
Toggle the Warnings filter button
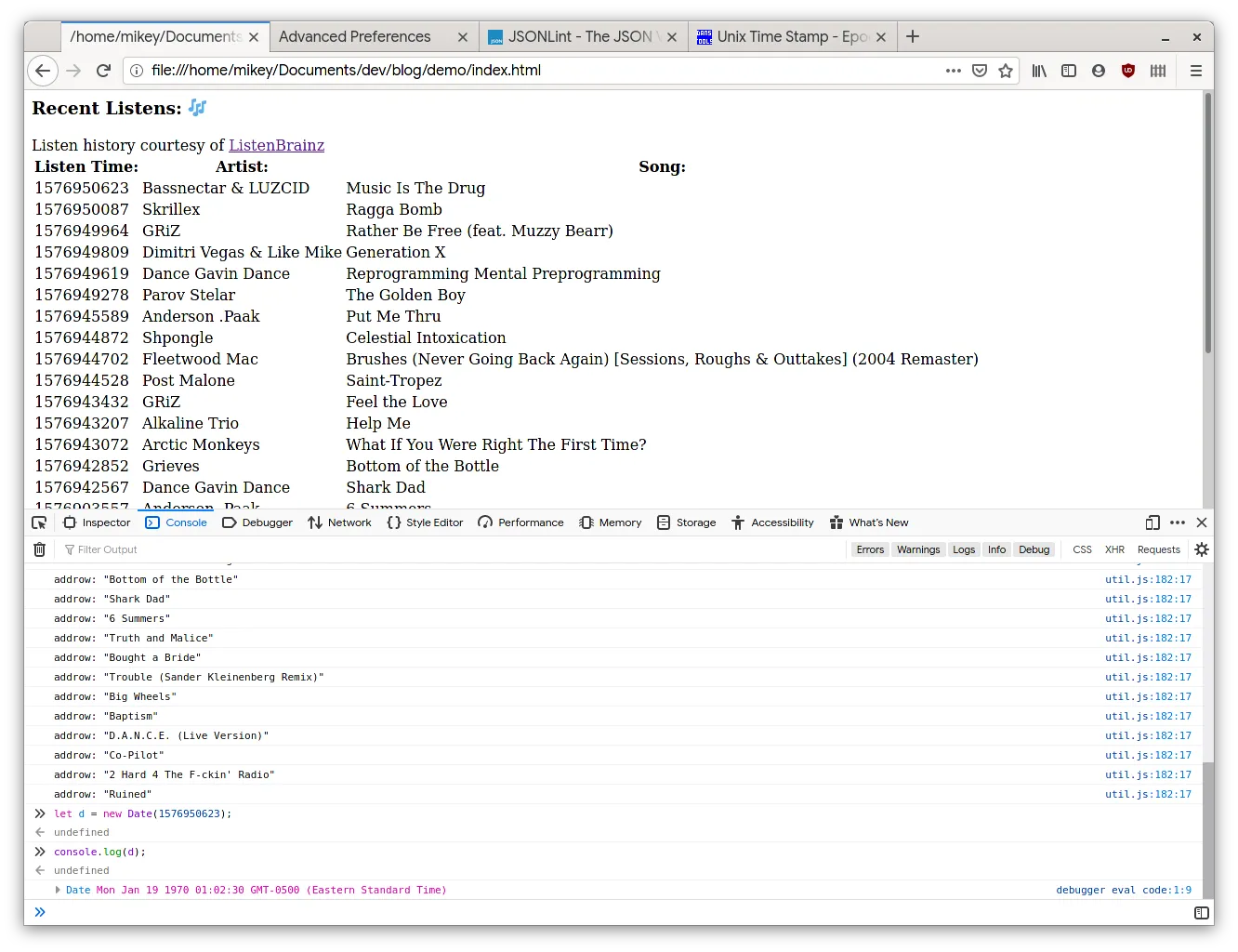(x=918, y=549)
